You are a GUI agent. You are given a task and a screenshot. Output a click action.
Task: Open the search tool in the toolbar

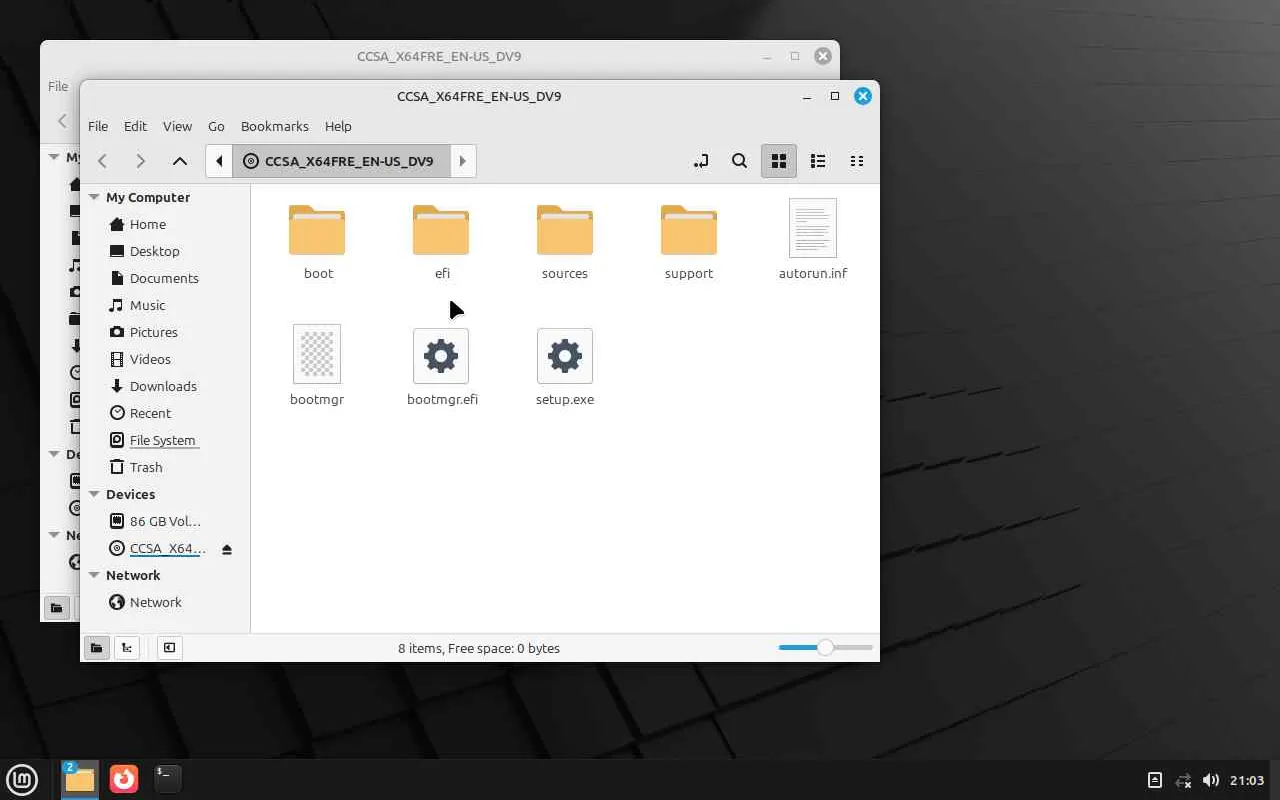(739, 161)
